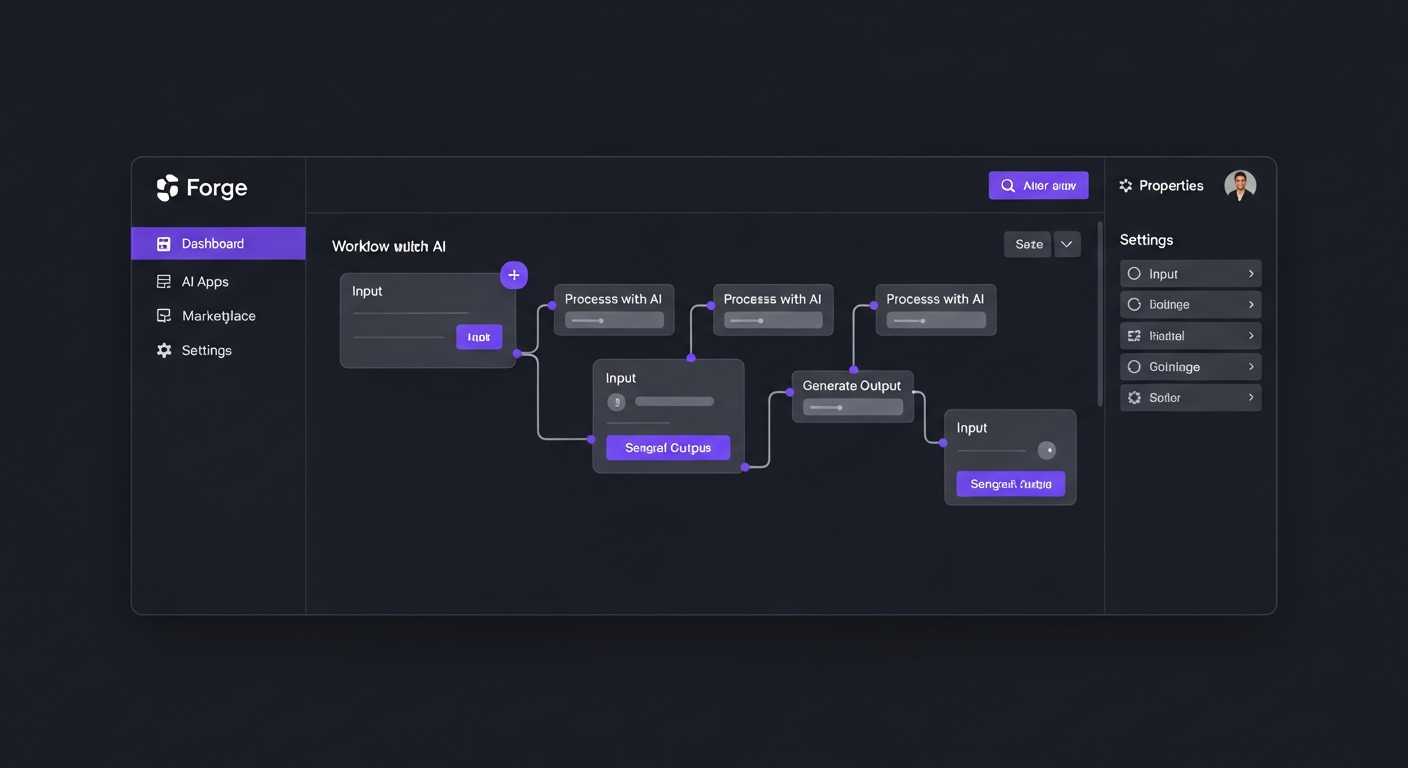The image size is (1408, 768).
Task: Expand the Sorter settings row chevron
Action: tap(1250, 397)
